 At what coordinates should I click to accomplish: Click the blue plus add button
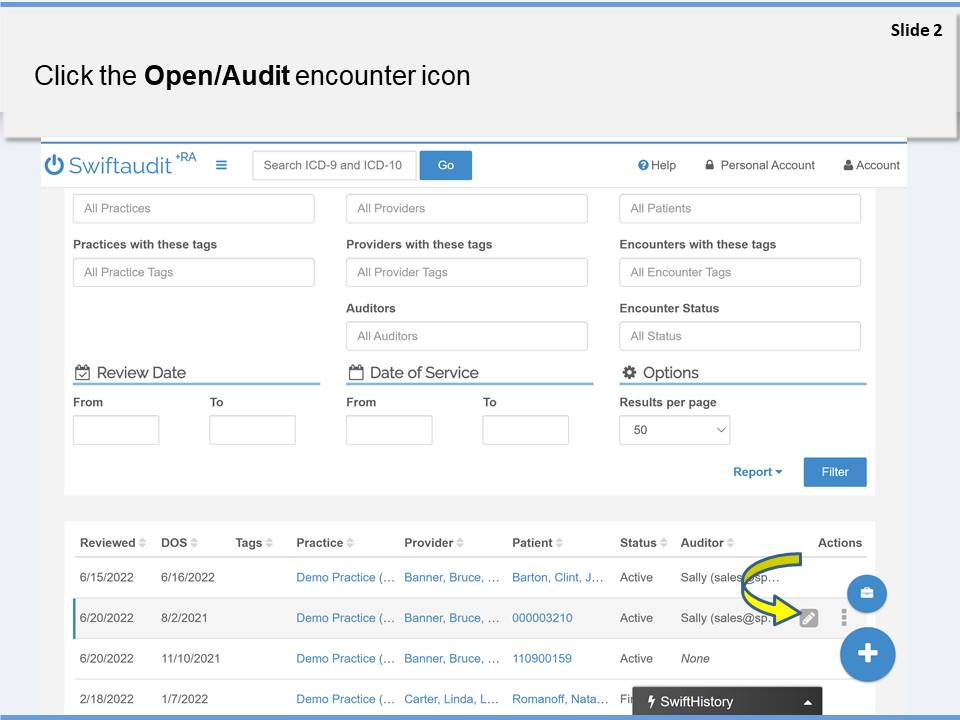point(867,654)
